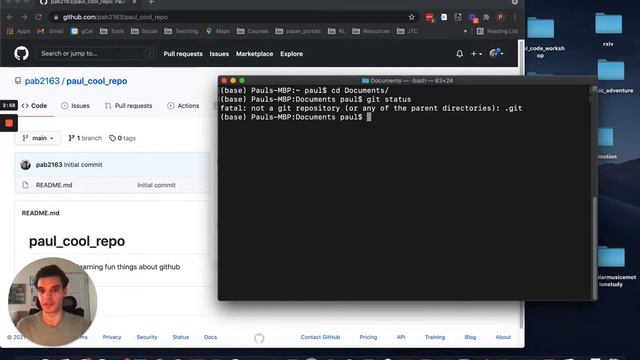The height and width of the screenshot is (360, 640).
Task: Open the 'Initial commit' message beside pab2163
Action: [83, 164]
